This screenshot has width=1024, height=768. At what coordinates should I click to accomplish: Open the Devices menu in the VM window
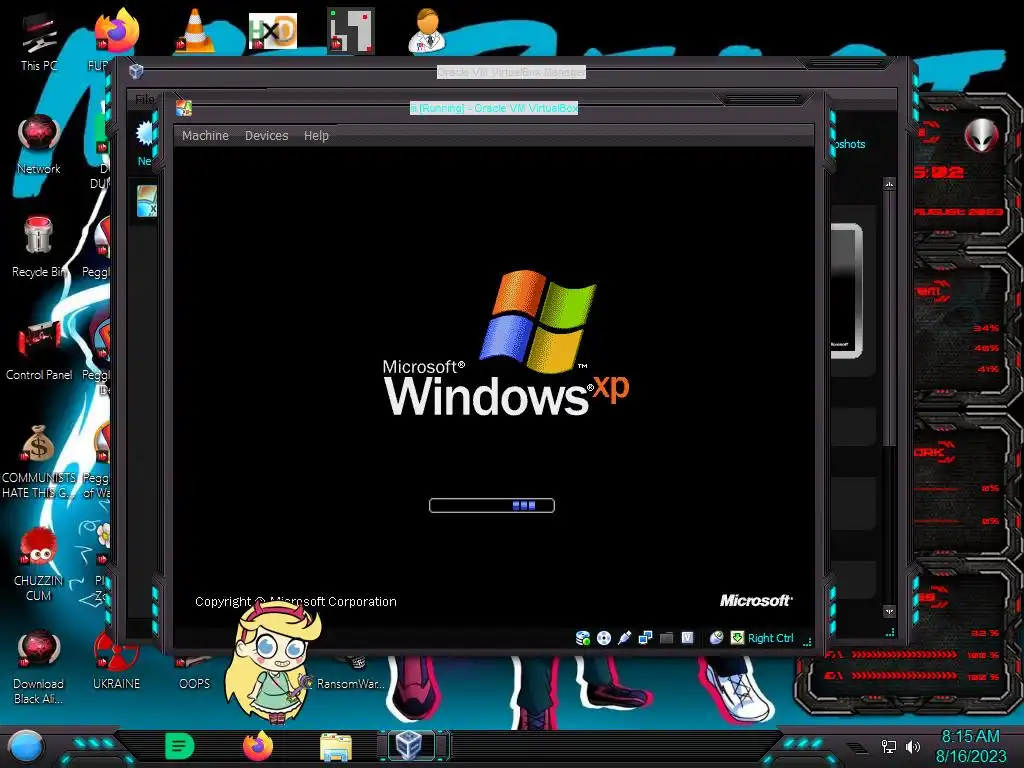pos(266,136)
